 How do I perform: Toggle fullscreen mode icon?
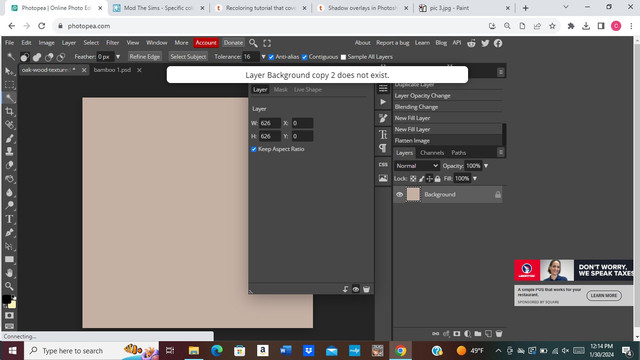pos(267,43)
